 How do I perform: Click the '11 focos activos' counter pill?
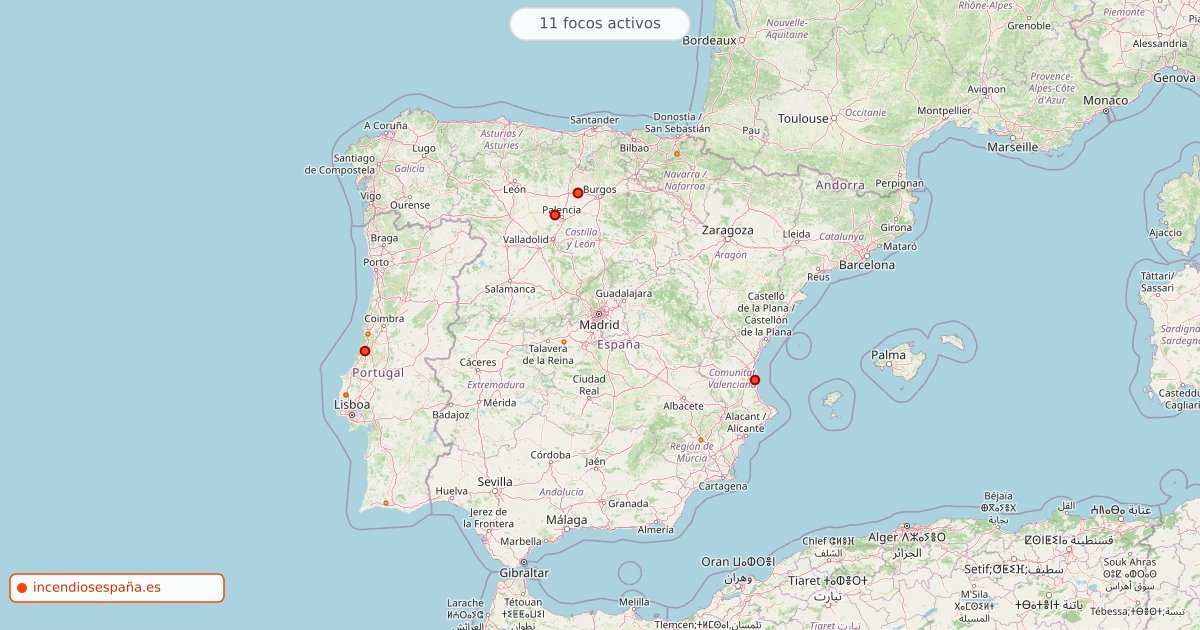click(x=600, y=23)
